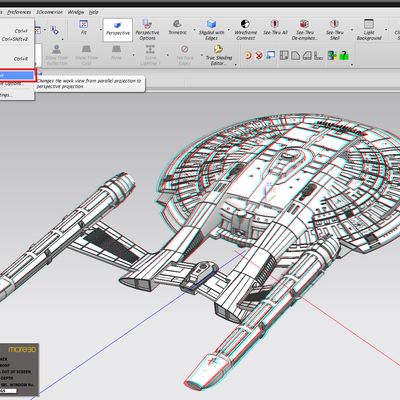Click the white value field in more3D panel
The image size is (400, 400).
[x=8, y=390]
